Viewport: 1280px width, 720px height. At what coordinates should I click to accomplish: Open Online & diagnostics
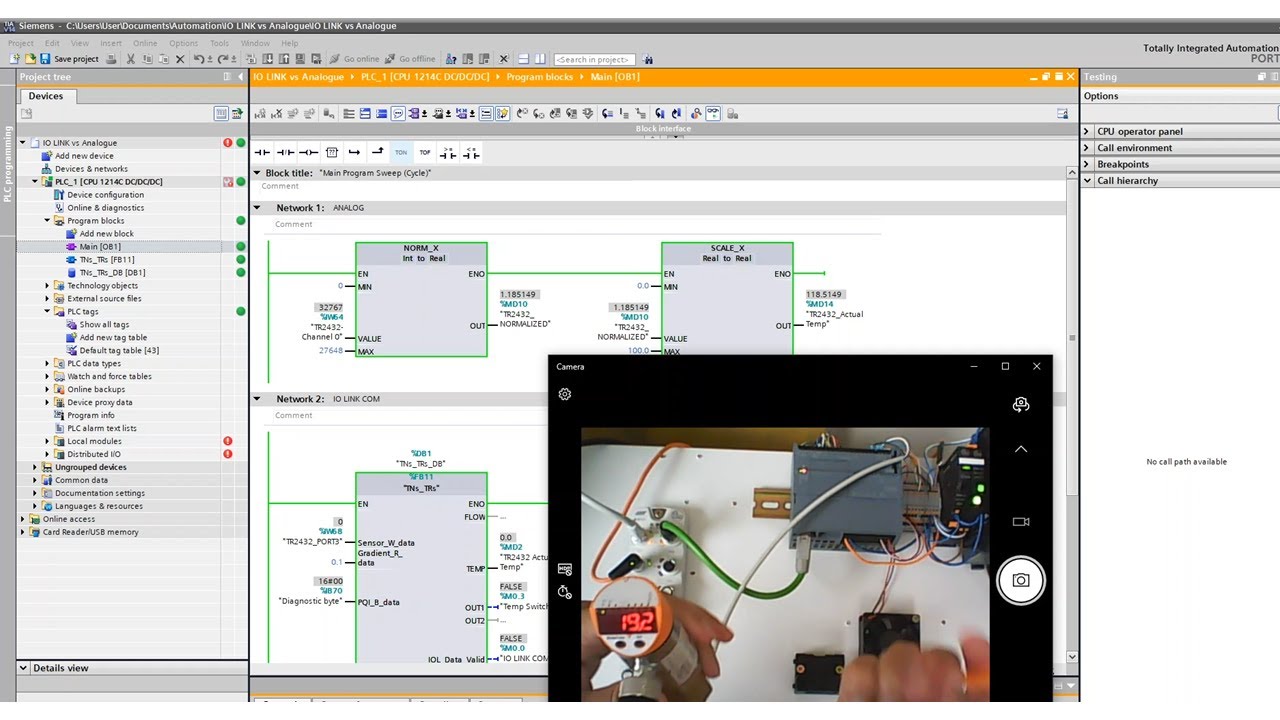[x=106, y=208]
